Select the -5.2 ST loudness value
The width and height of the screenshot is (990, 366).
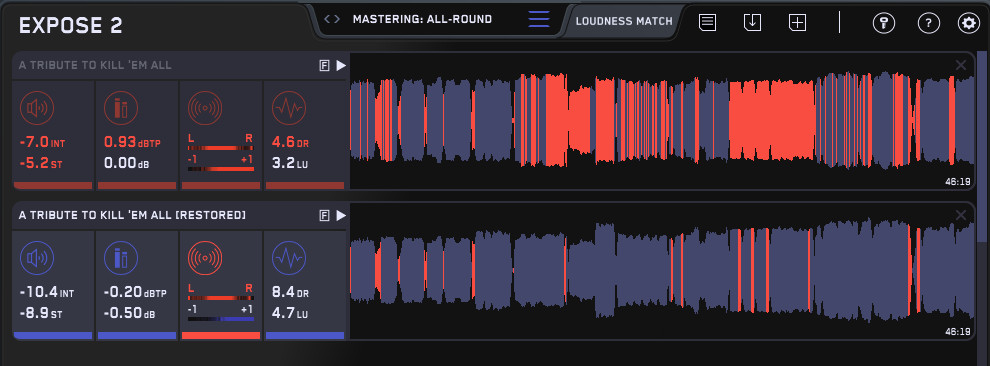(x=41, y=163)
